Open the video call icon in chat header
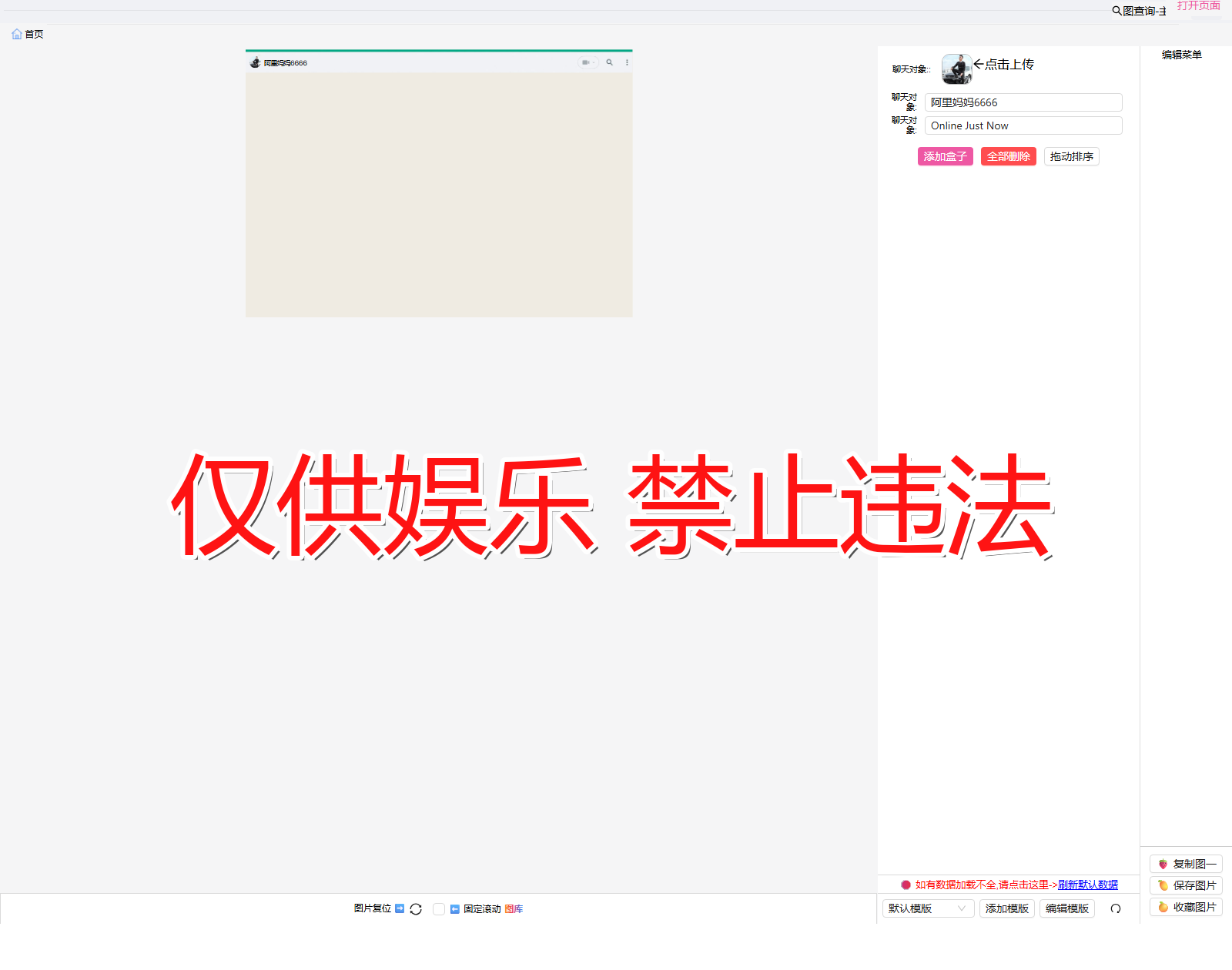 coord(586,62)
